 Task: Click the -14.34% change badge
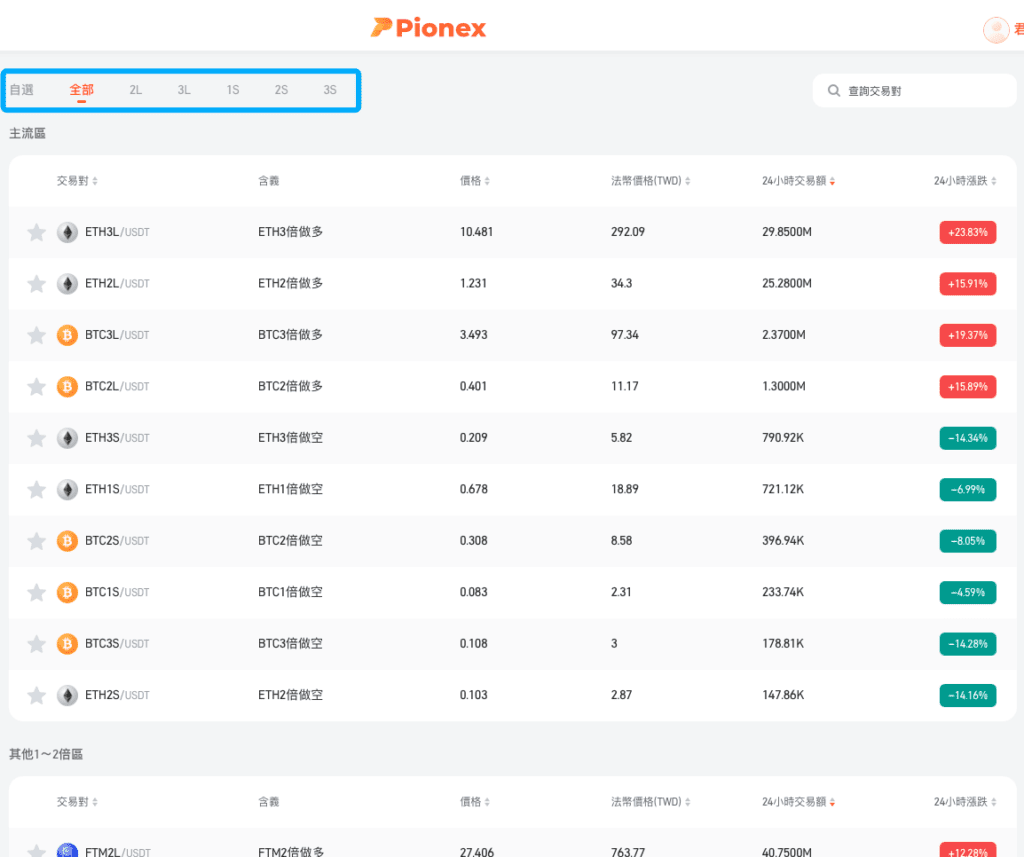(x=968, y=438)
